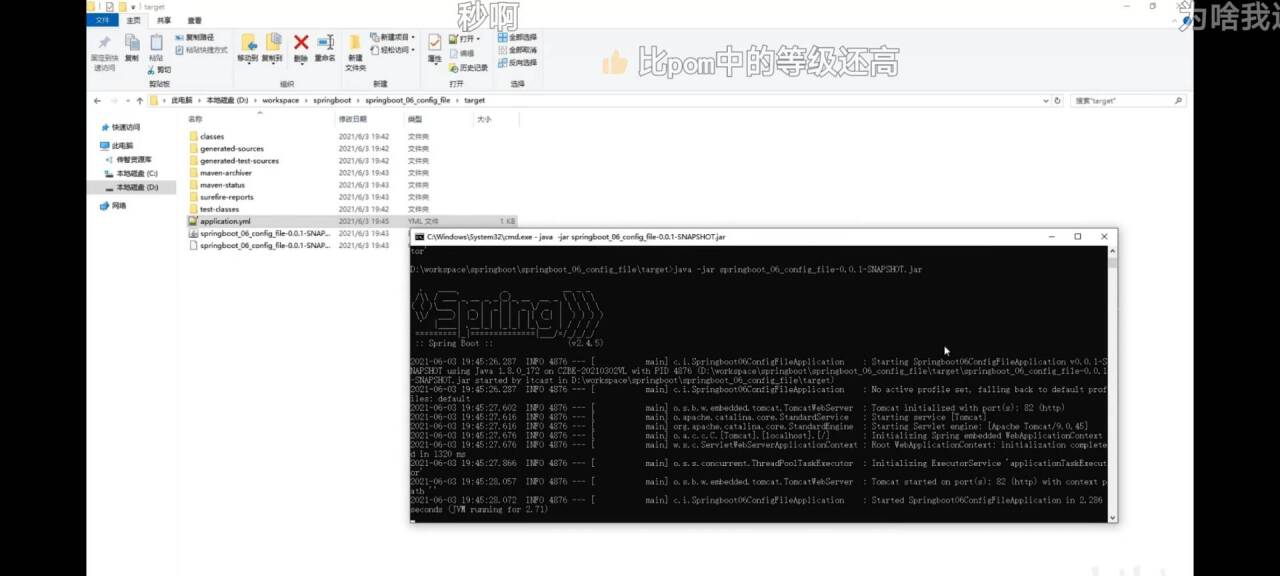Click the search magnifier icon in Explorer
This screenshot has width=1280, height=576.
click(x=1178, y=100)
